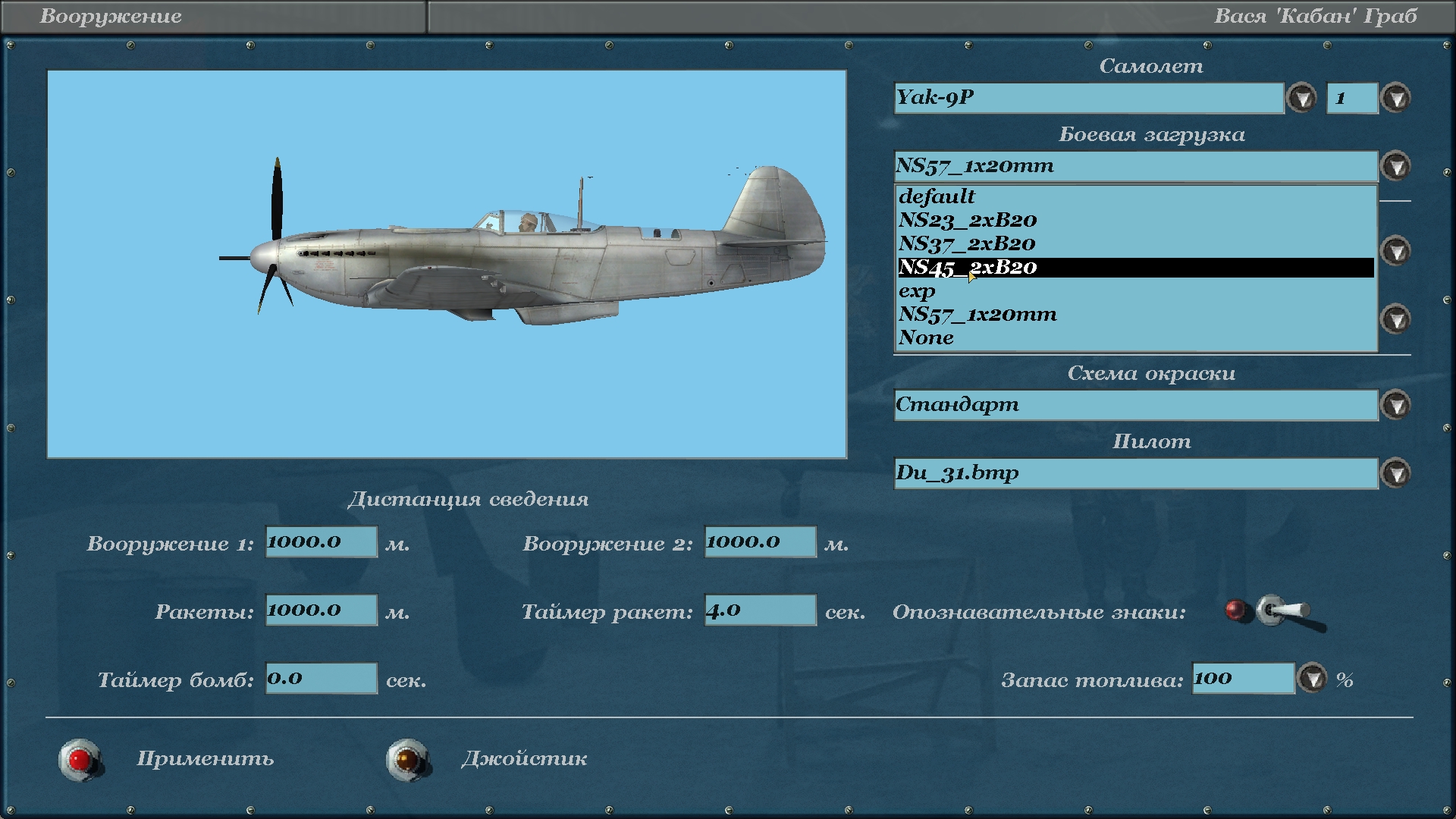The image size is (1456, 819).
Task: Select the NS37_2xB20 loadout option
Action: (967, 243)
